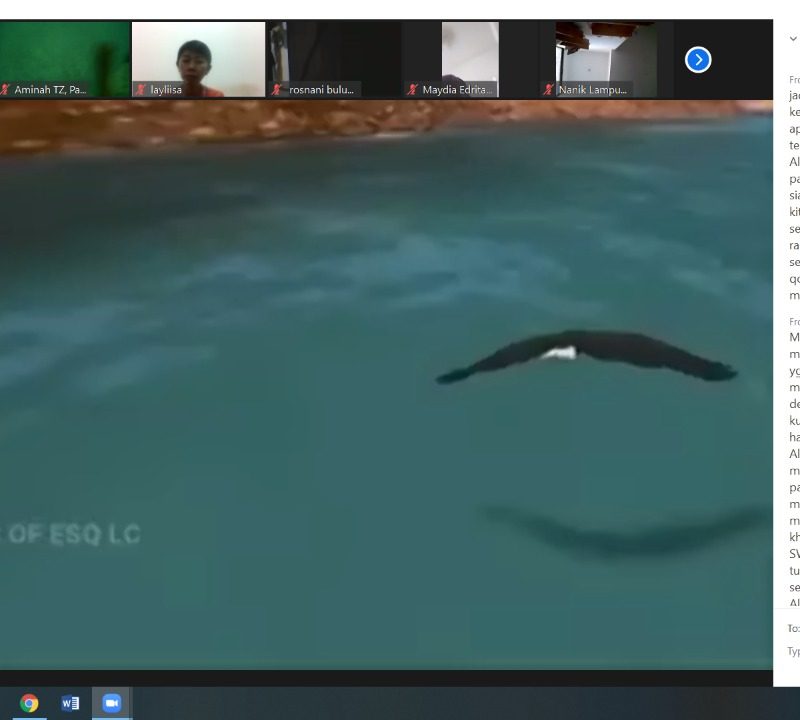
Task: Open the chat "To:" recipient selector
Action: click(793, 628)
